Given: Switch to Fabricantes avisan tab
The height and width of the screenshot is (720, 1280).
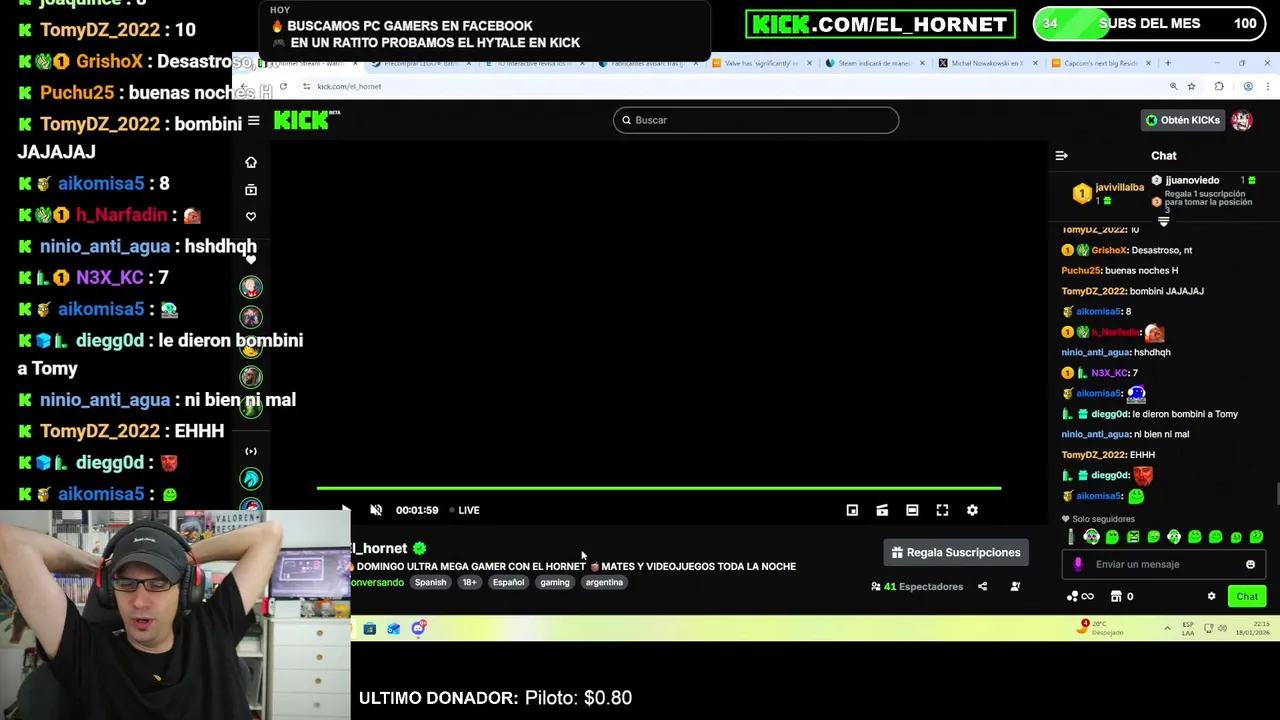Looking at the screenshot, I should (x=649, y=63).
